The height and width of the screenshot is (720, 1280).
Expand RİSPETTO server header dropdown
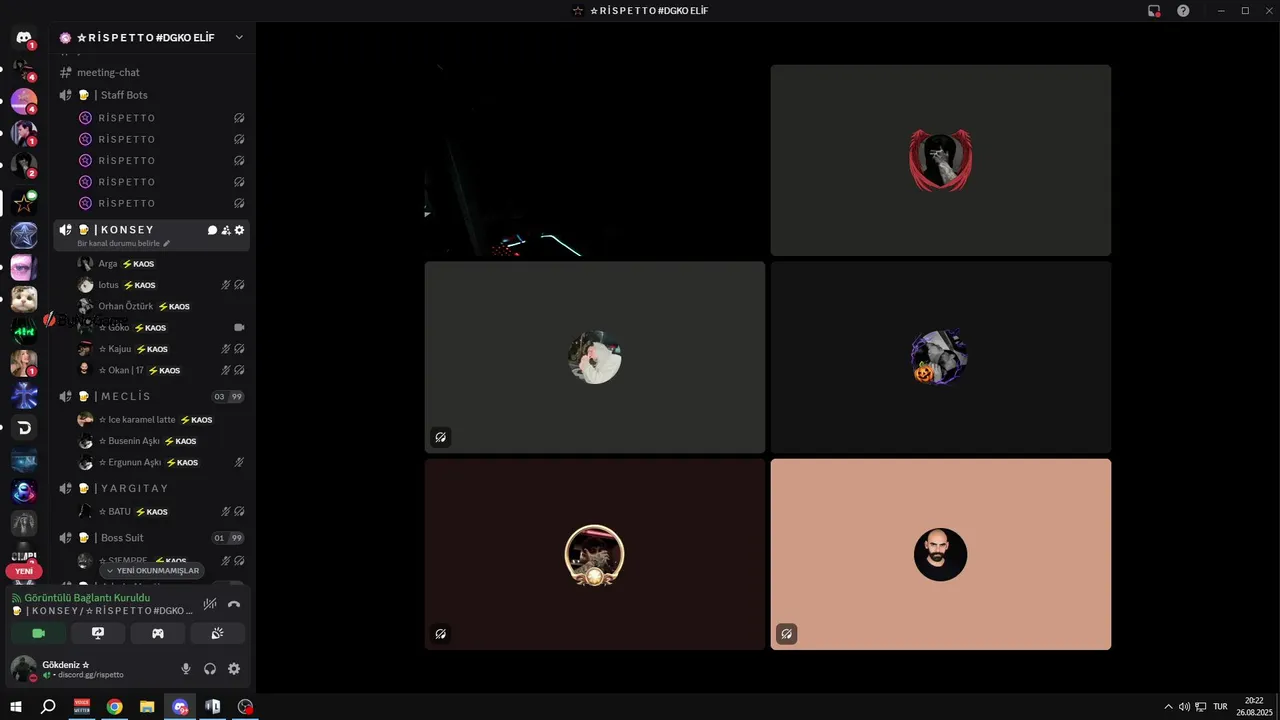click(x=239, y=37)
